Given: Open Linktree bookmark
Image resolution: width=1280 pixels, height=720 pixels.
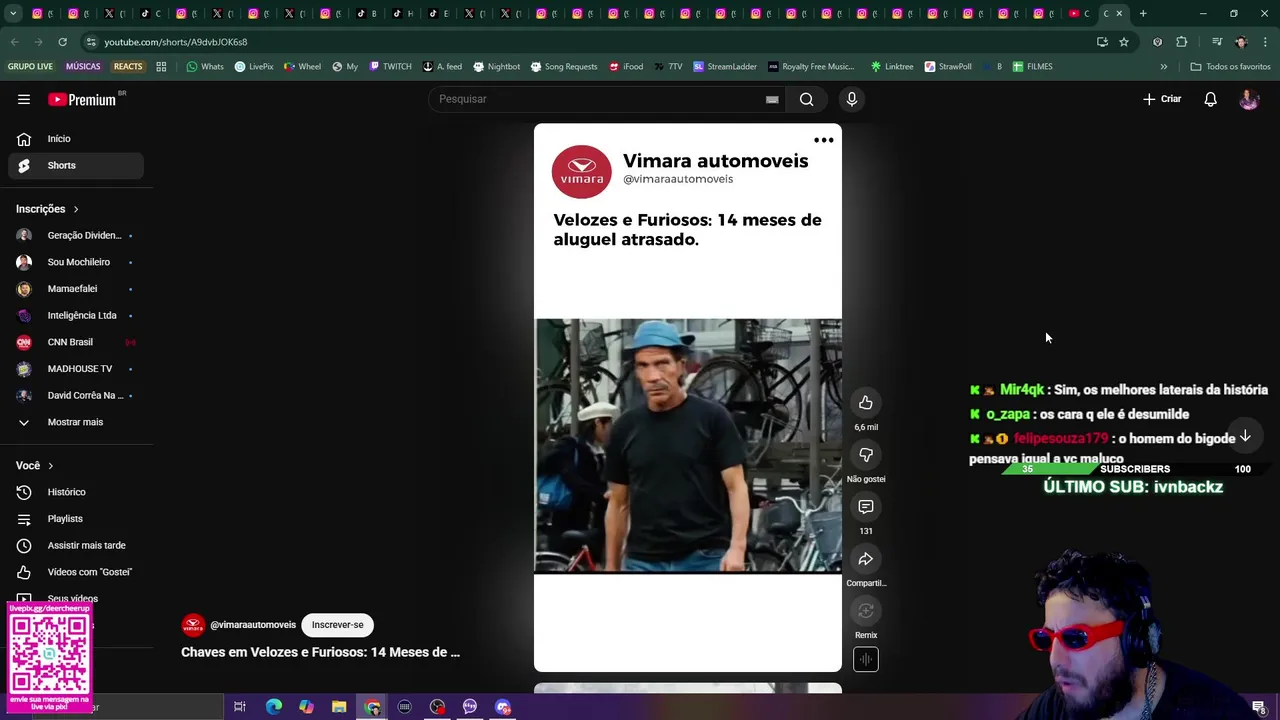Looking at the screenshot, I should [891, 67].
